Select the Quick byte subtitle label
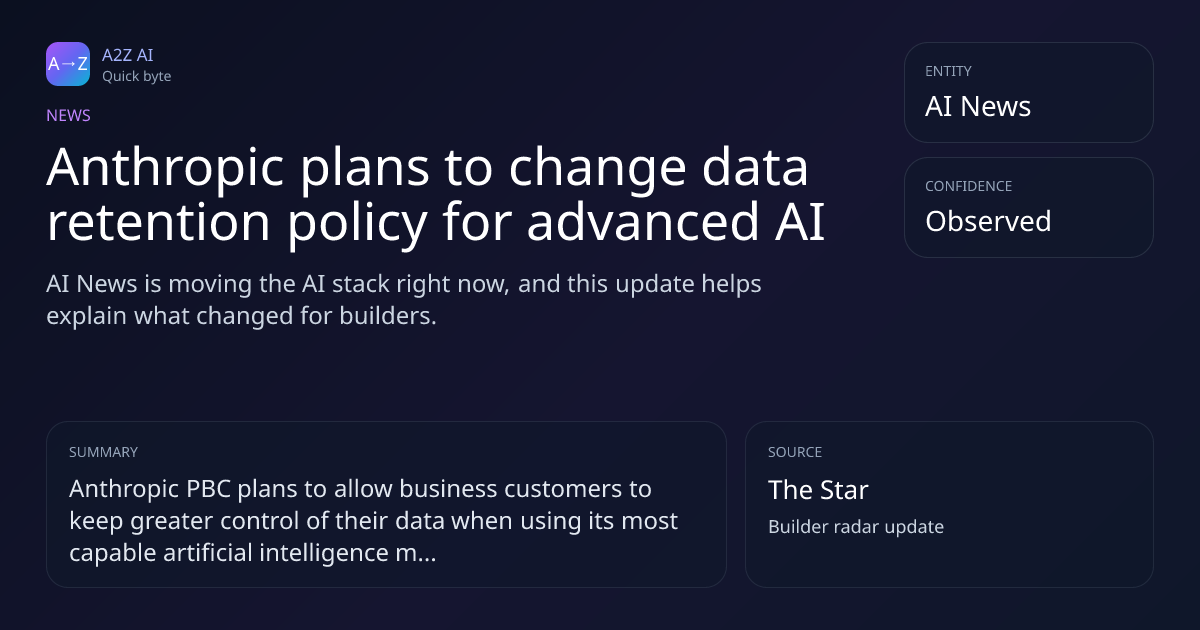1200x630 pixels. click(136, 76)
